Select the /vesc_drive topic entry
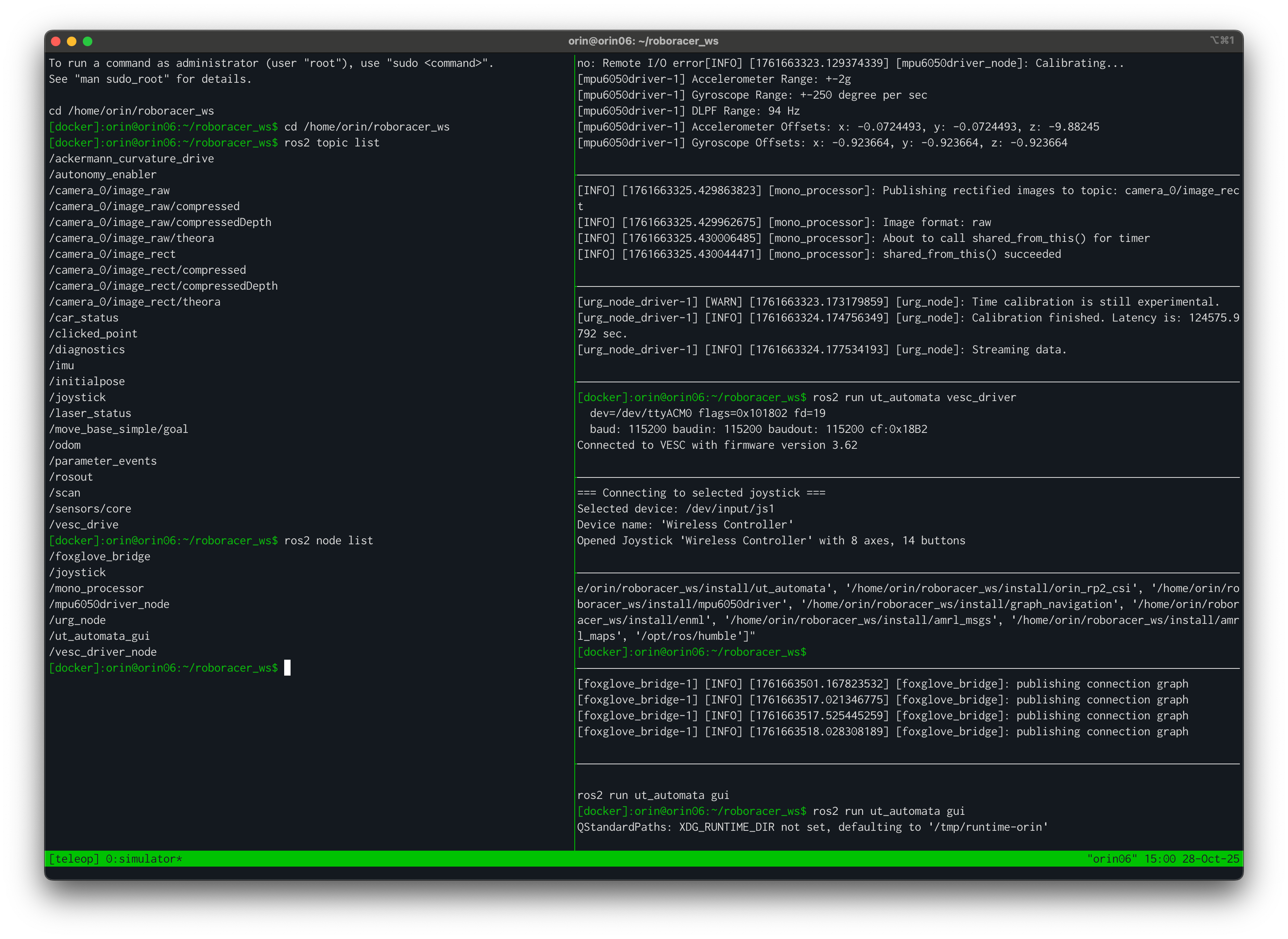Screen dimensions: 1288x939 point(84,524)
